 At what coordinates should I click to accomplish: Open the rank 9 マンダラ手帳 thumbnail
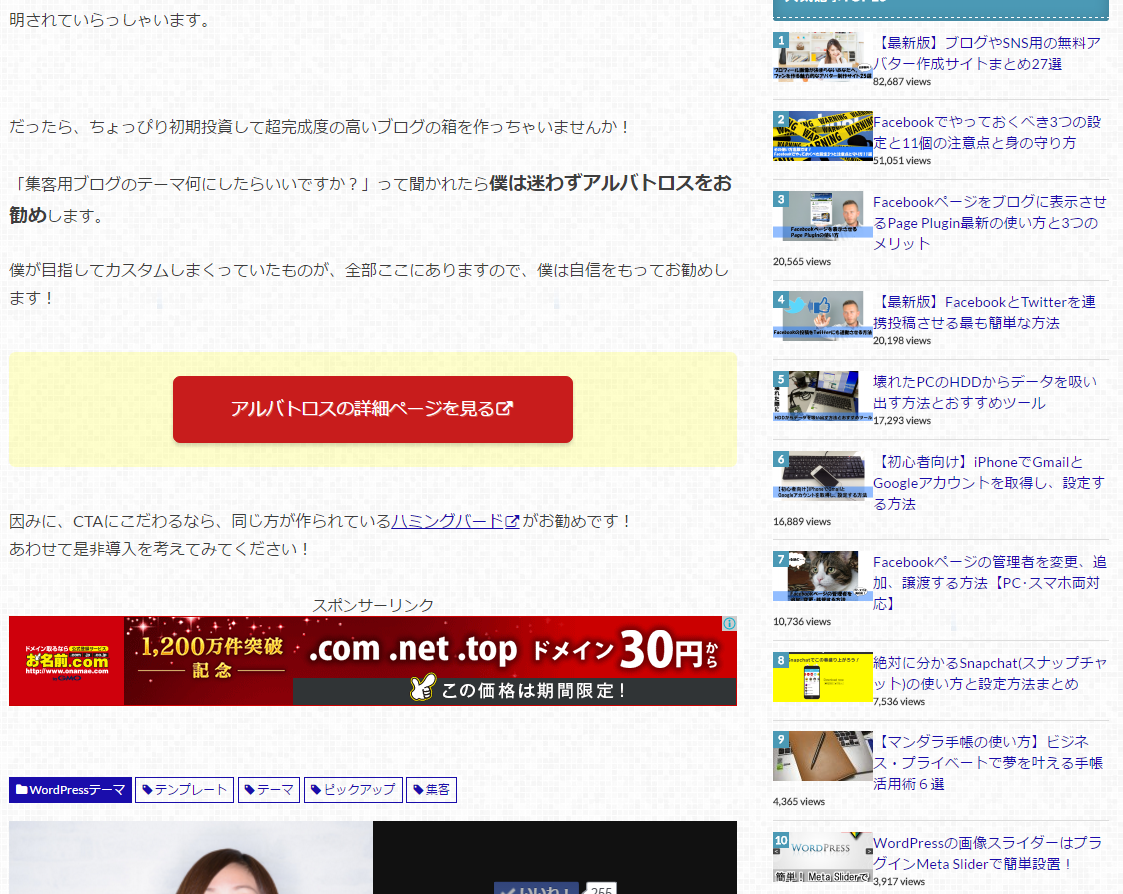tap(822, 756)
